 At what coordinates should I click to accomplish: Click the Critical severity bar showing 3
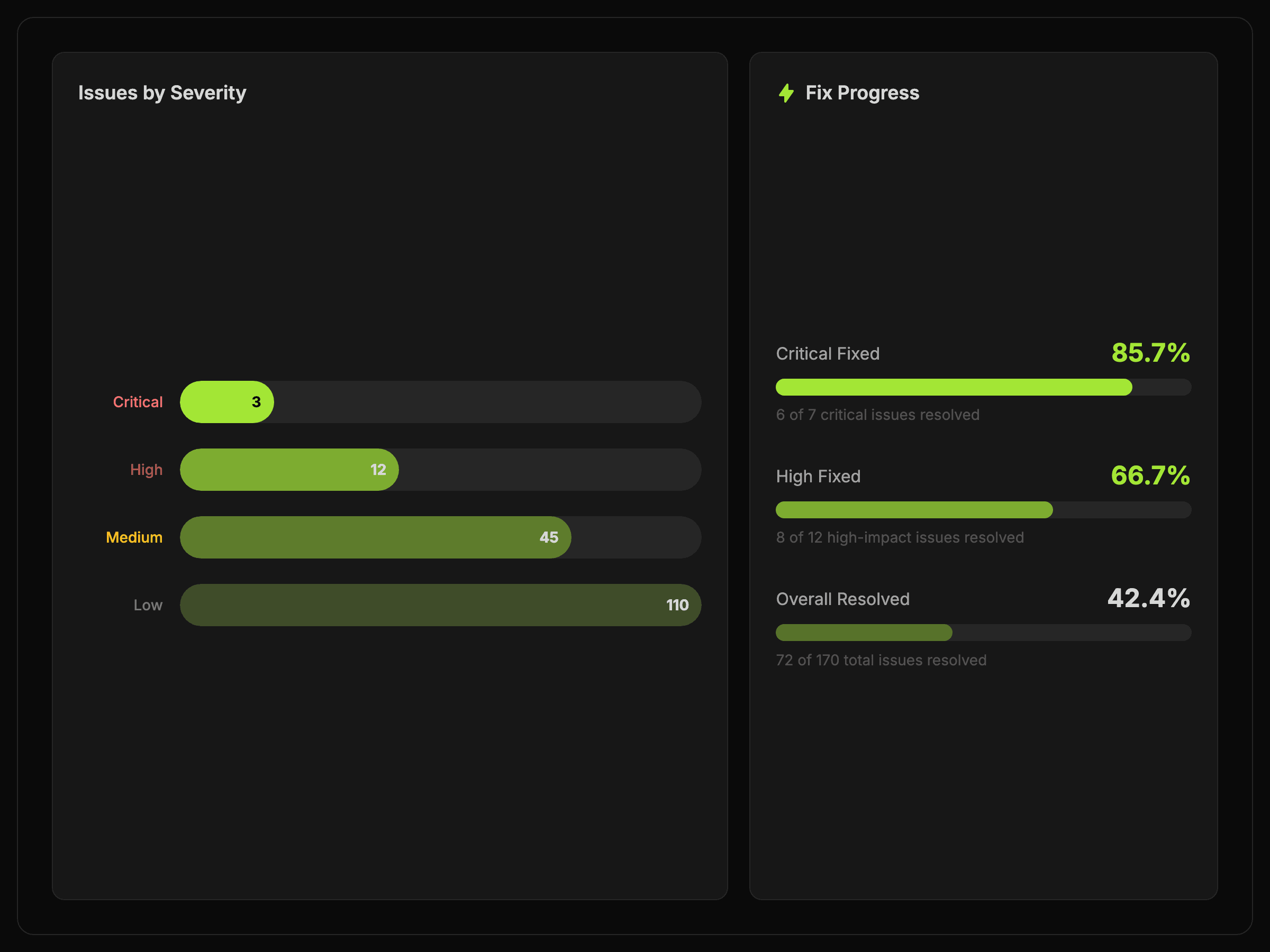[x=228, y=402]
